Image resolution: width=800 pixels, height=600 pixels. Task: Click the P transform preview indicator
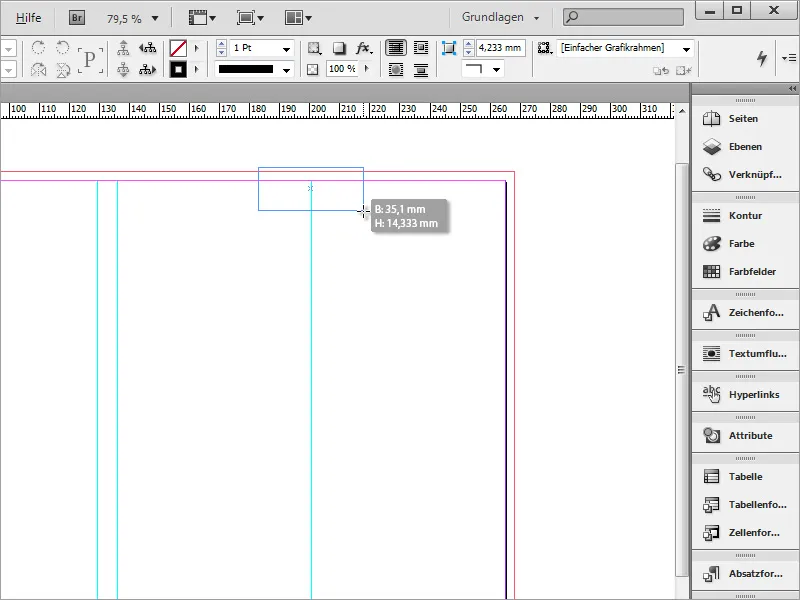tap(90, 60)
